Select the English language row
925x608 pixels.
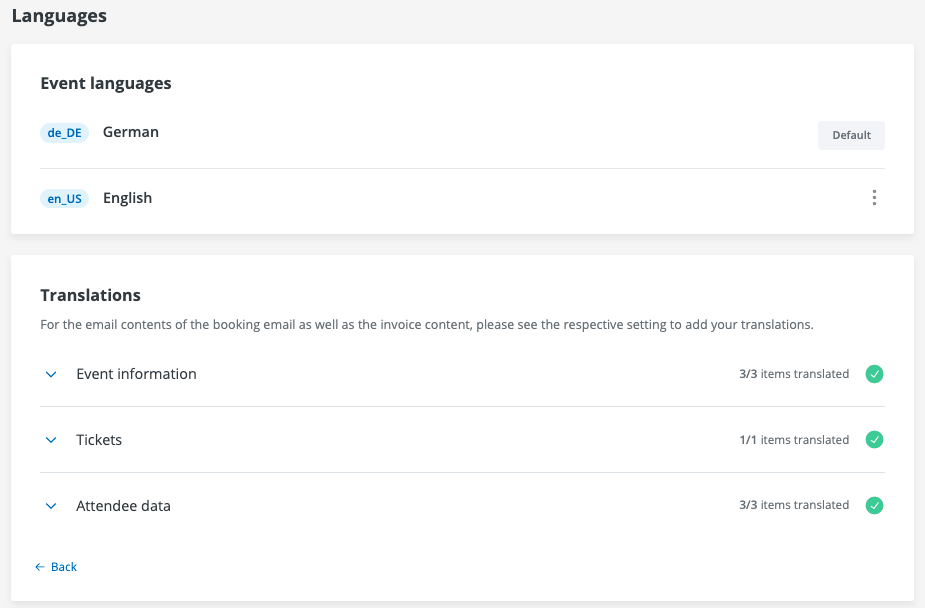click(128, 198)
